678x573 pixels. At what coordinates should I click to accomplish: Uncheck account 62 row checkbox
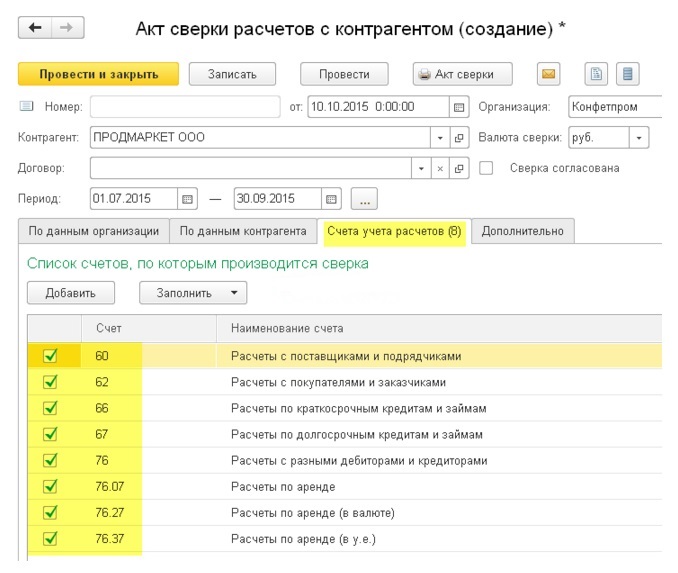(x=50, y=382)
